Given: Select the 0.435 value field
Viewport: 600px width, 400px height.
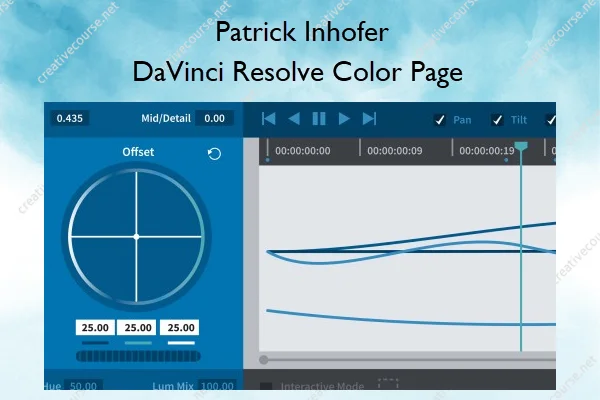Looking at the screenshot, I should coord(70,118).
